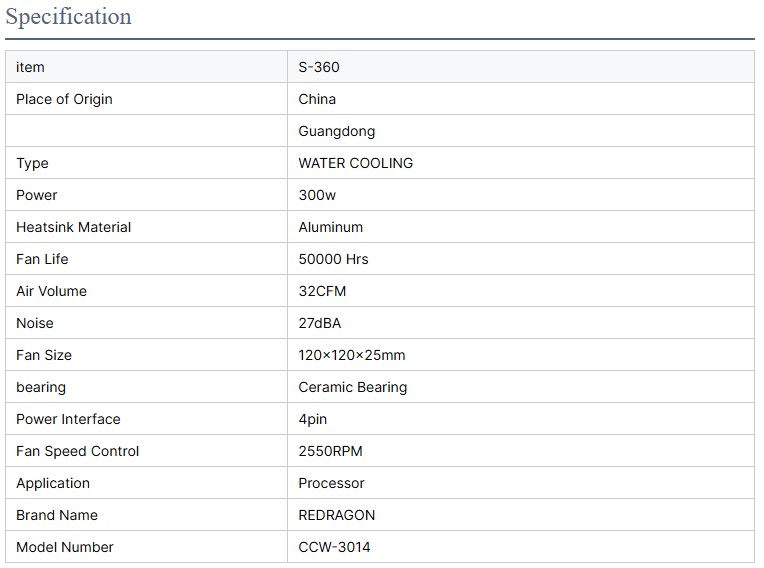Click the Ceramic Bearing value
The width and height of the screenshot is (764, 568).
(x=352, y=387)
